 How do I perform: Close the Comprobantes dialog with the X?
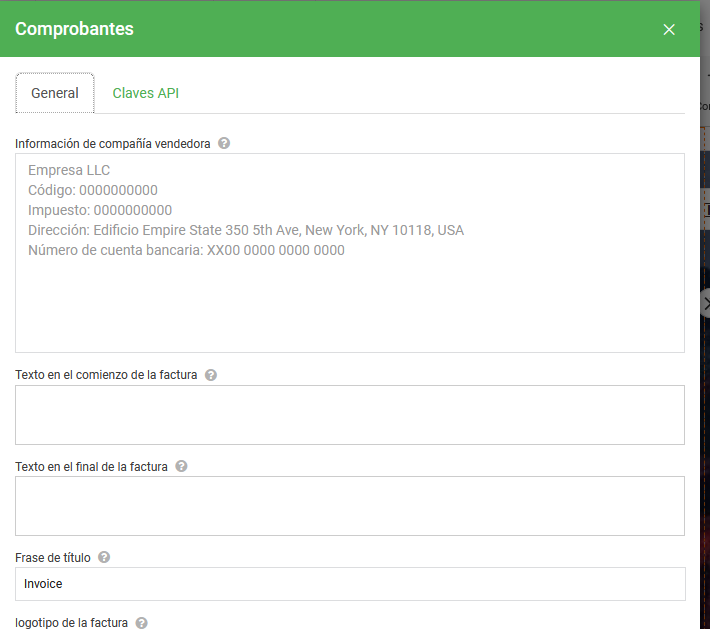click(x=669, y=29)
